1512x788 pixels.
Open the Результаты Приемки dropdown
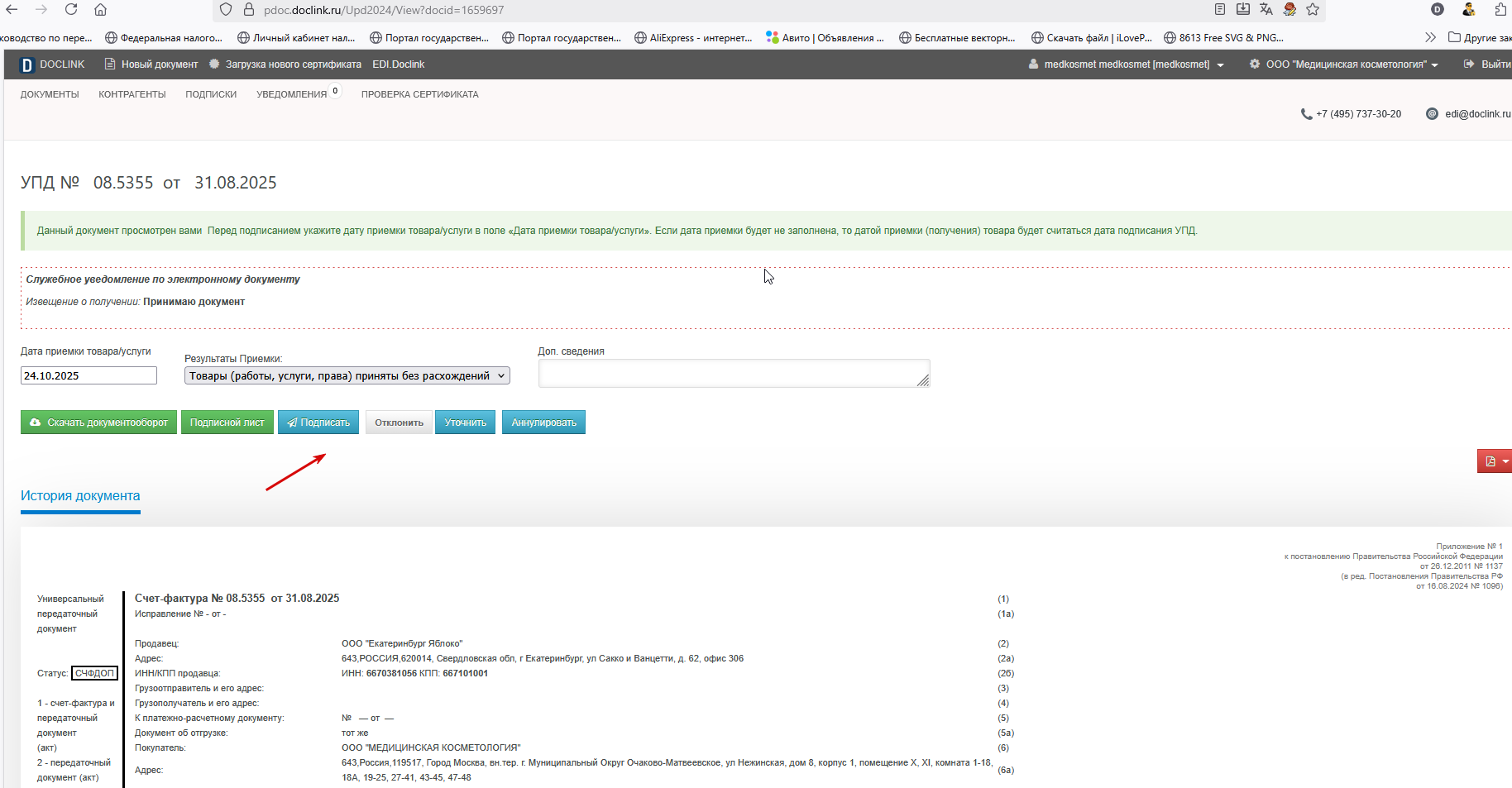tap(347, 376)
